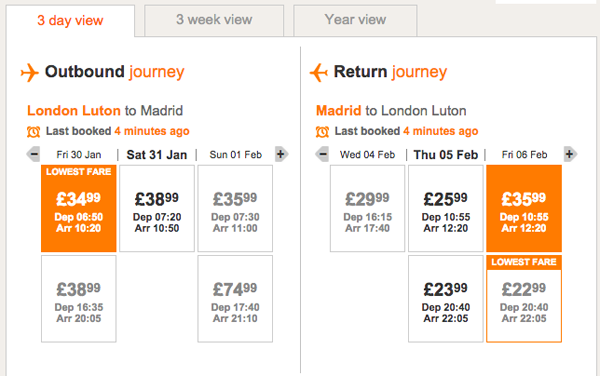Click the outbound next day plus arrow
The height and width of the screenshot is (376, 600).
[281, 155]
